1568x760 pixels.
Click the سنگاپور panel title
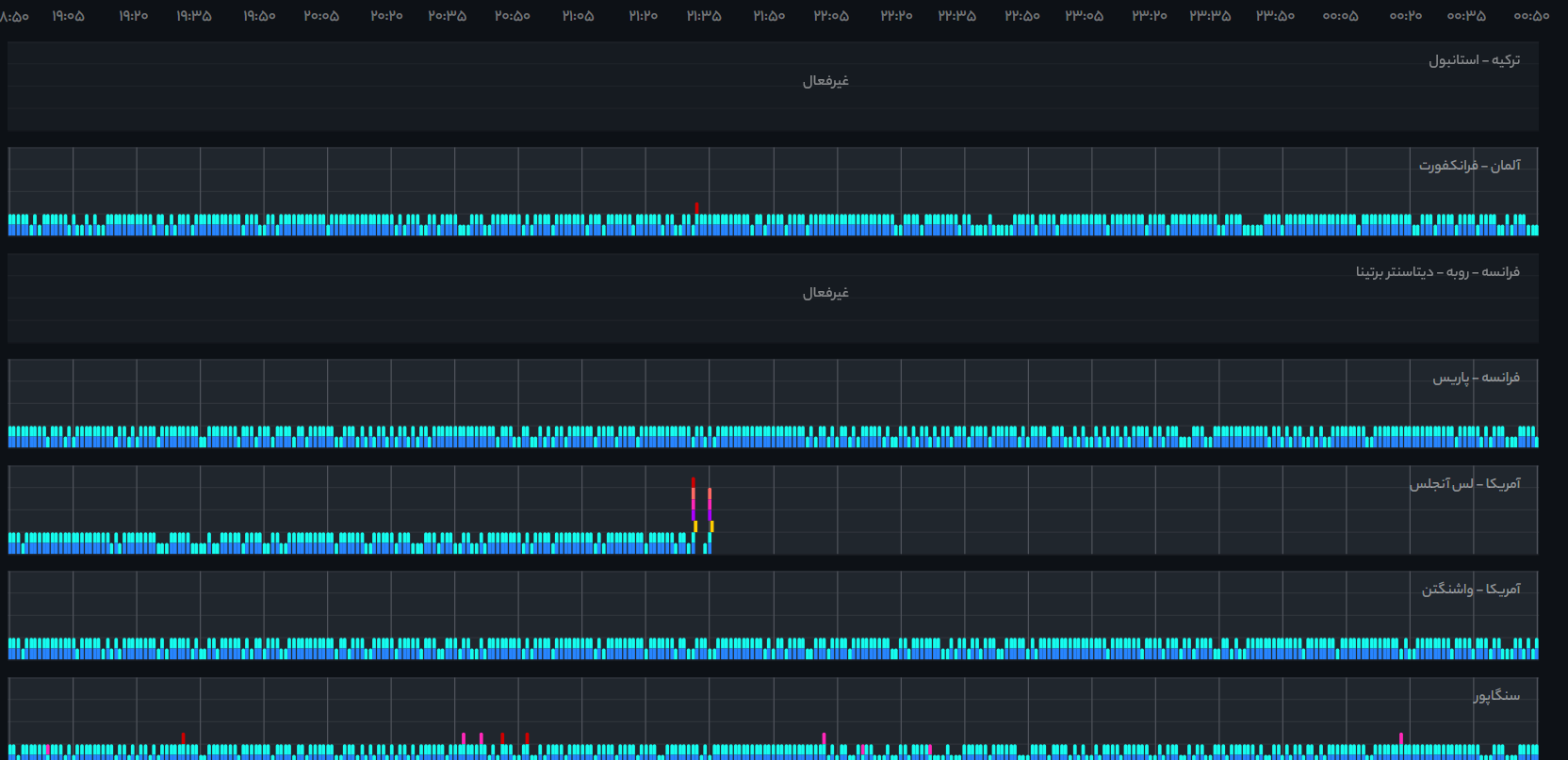[x=1496, y=696]
